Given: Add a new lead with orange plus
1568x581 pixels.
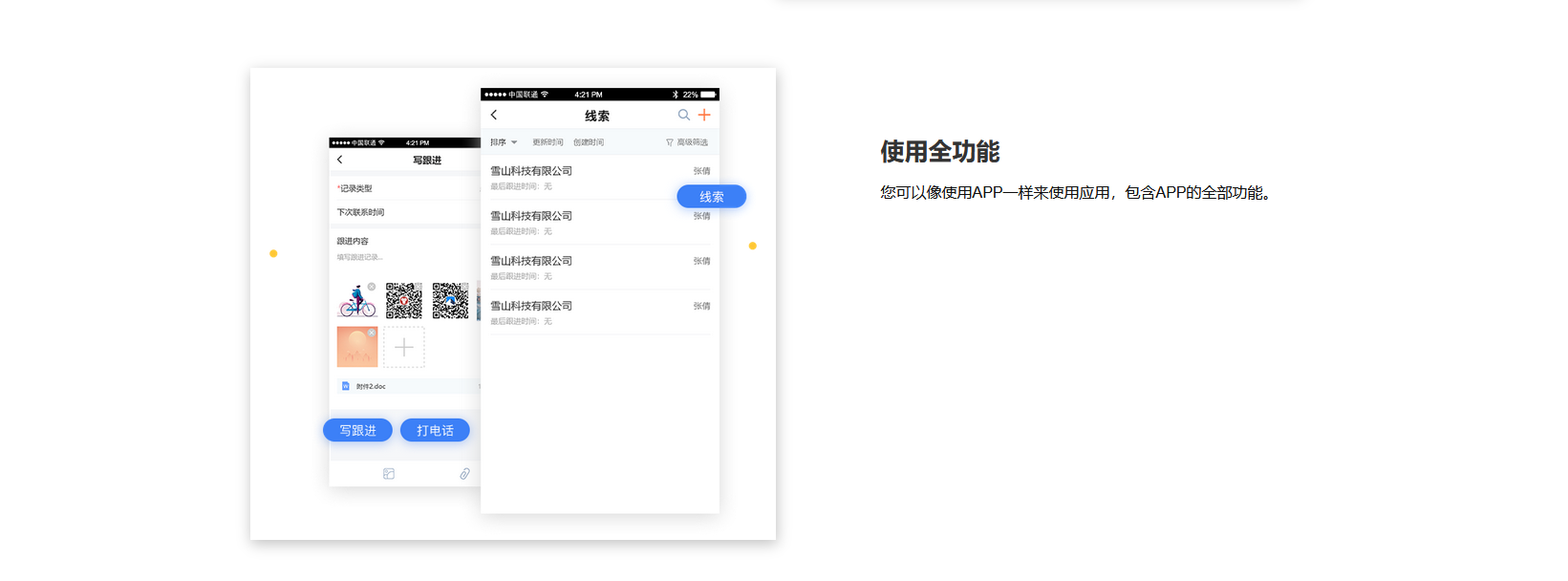Looking at the screenshot, I should [x=704, y=115].
